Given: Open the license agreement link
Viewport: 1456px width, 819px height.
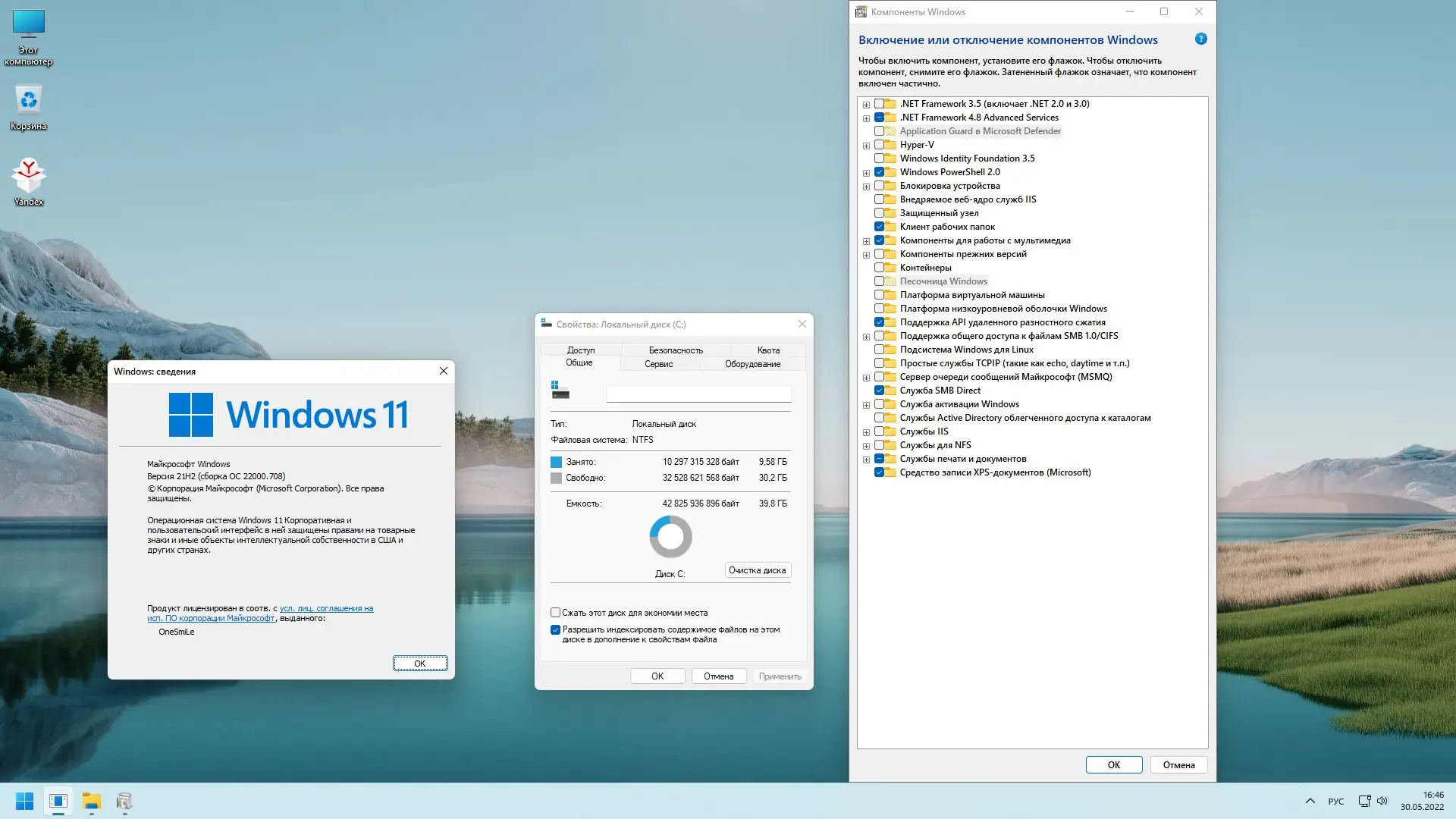Looking at the screenshot, I should [x=326, y=608].
